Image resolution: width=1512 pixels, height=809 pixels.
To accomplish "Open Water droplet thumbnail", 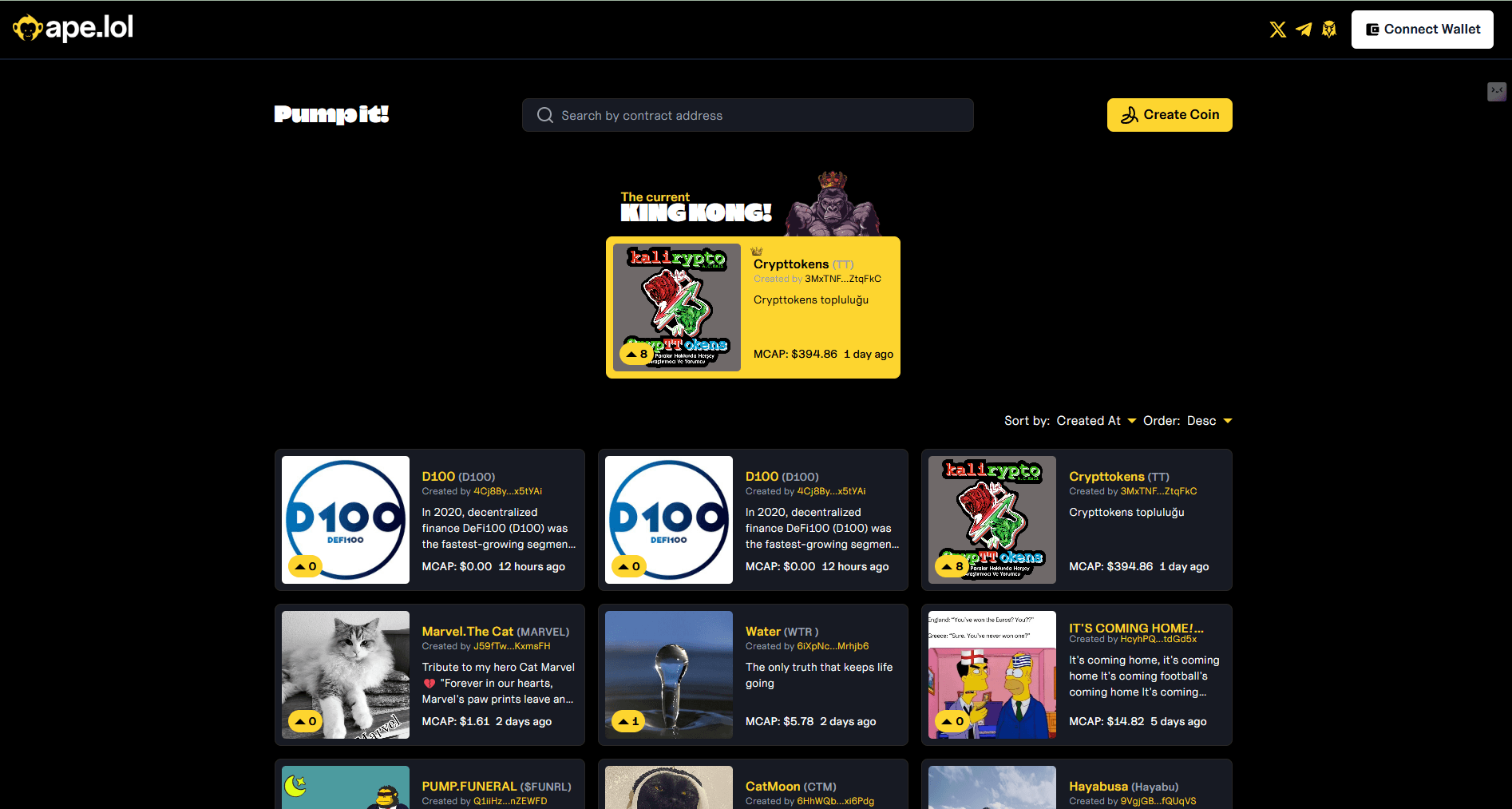I will [x=669, y=675].
